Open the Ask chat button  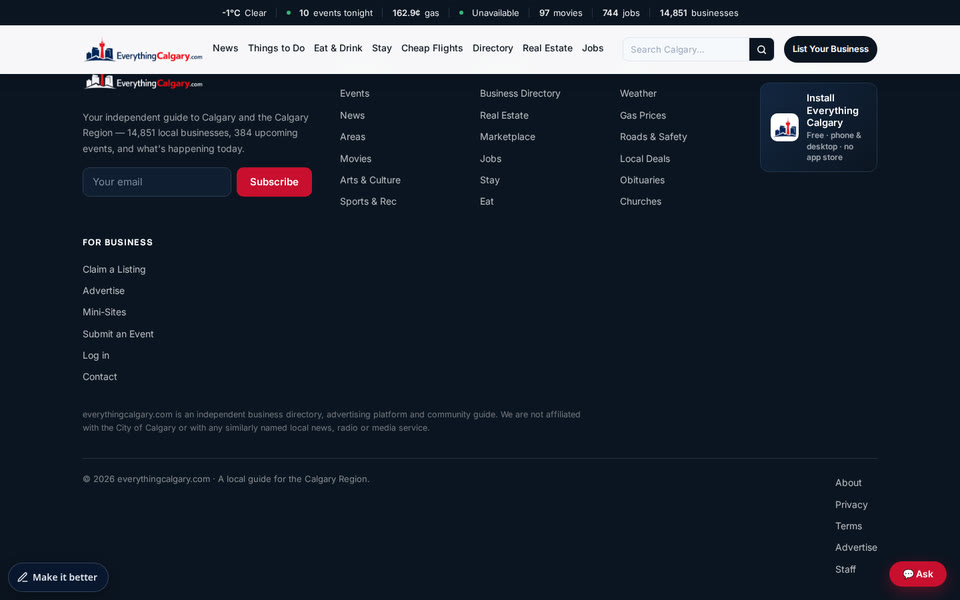click(918, 574)
